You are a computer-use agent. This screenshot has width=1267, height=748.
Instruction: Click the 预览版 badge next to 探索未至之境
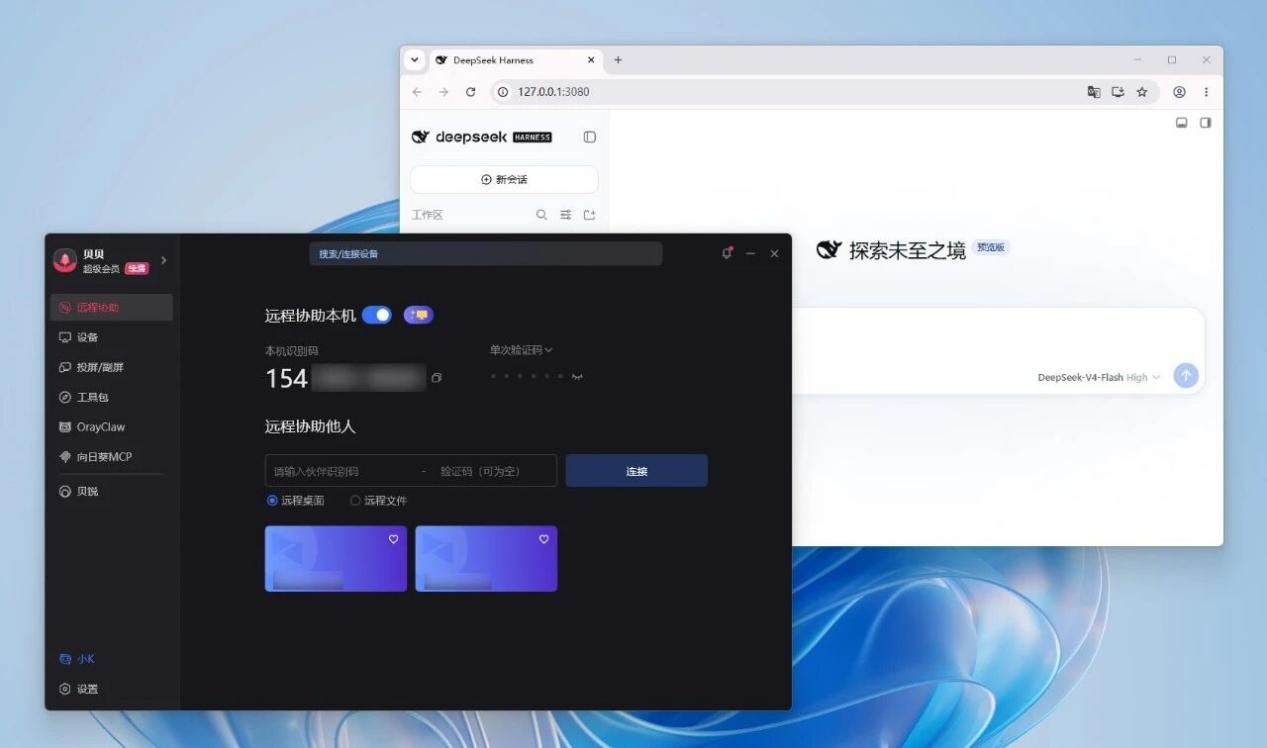click(992, 247)
